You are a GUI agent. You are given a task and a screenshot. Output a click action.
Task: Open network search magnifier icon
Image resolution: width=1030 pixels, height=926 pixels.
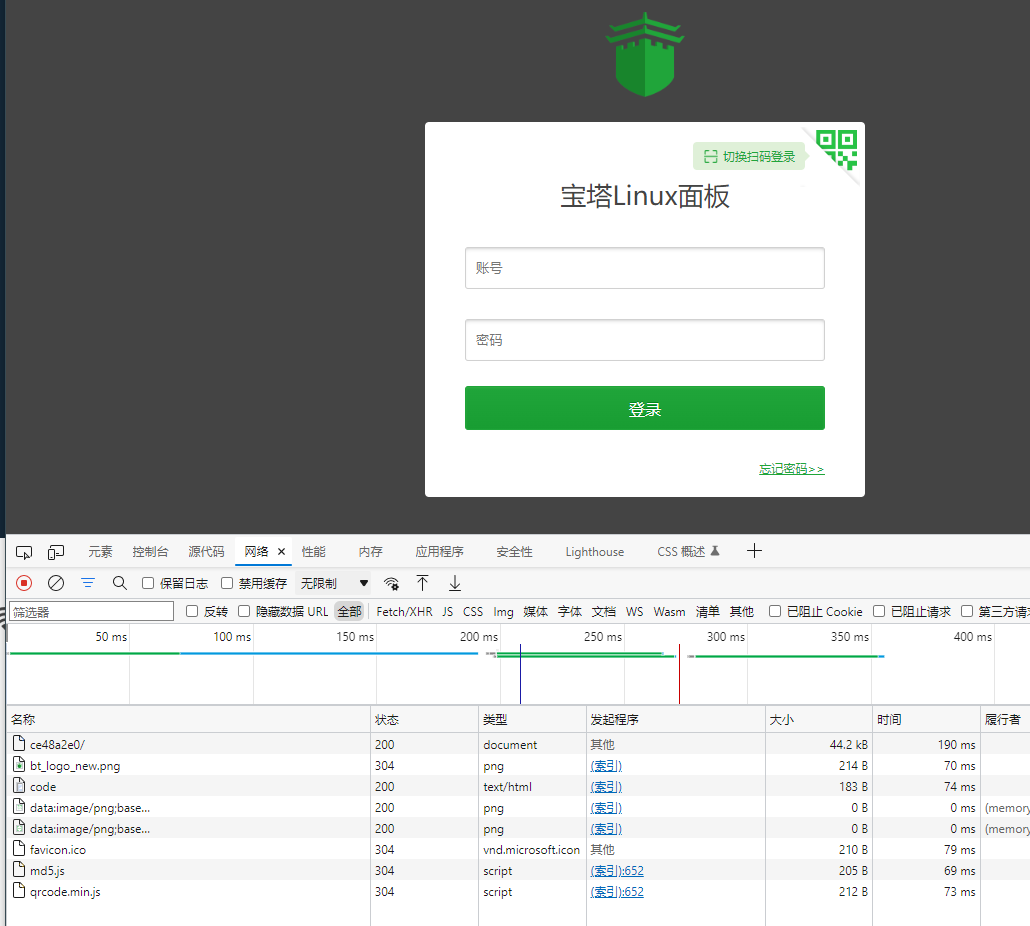120,583
